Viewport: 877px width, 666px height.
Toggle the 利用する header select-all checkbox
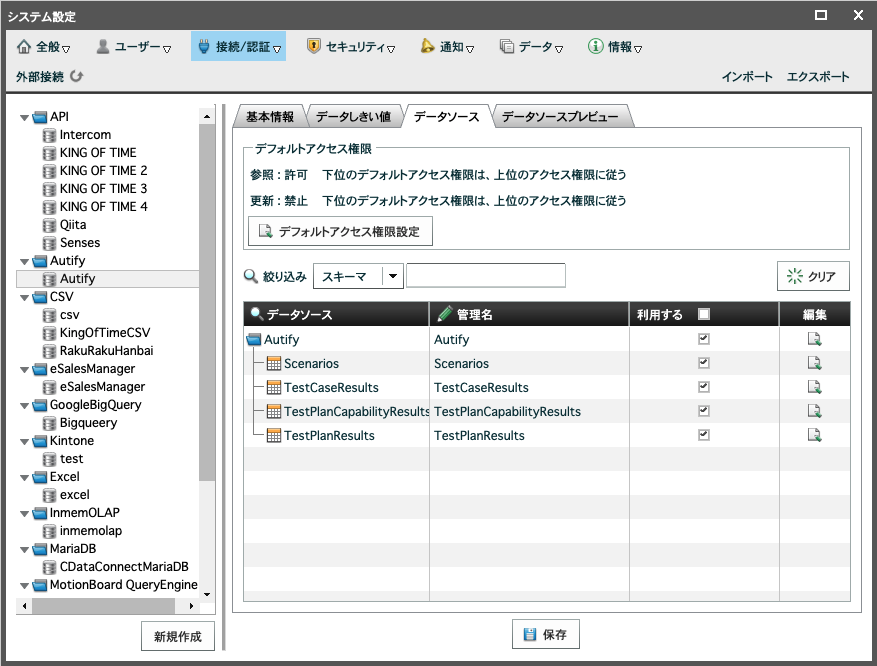(704, 314)
